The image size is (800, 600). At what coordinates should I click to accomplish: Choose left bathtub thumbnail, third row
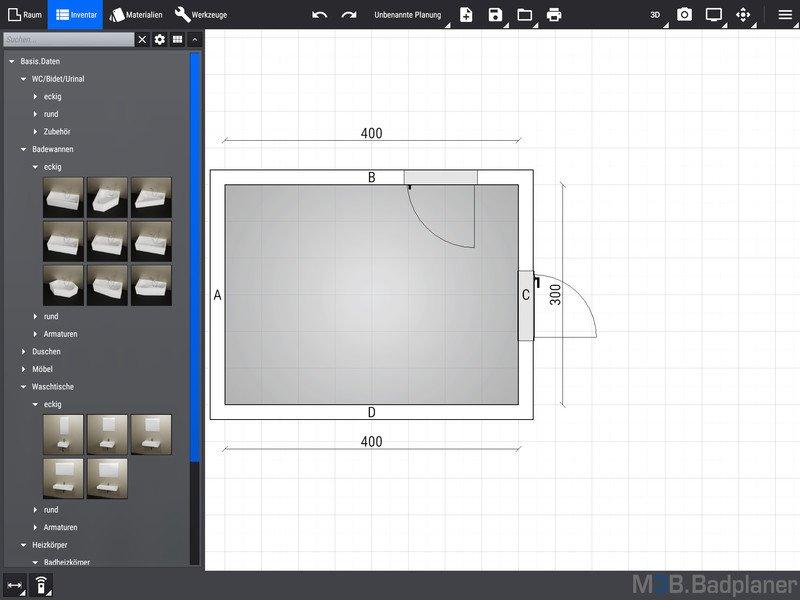click(x=63, y=286)
